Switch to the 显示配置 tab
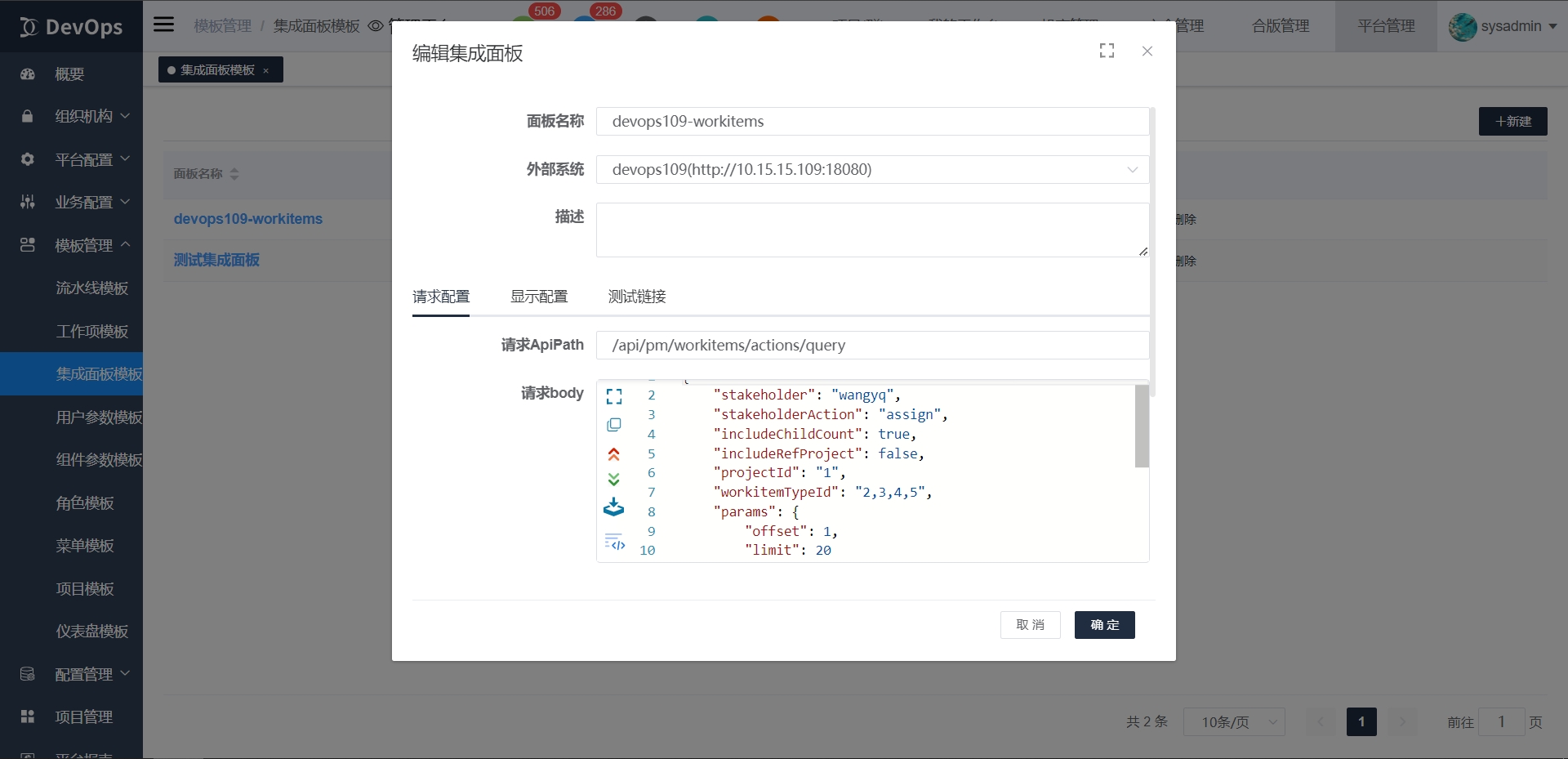1568x759 pixels. tap(539, 297)
